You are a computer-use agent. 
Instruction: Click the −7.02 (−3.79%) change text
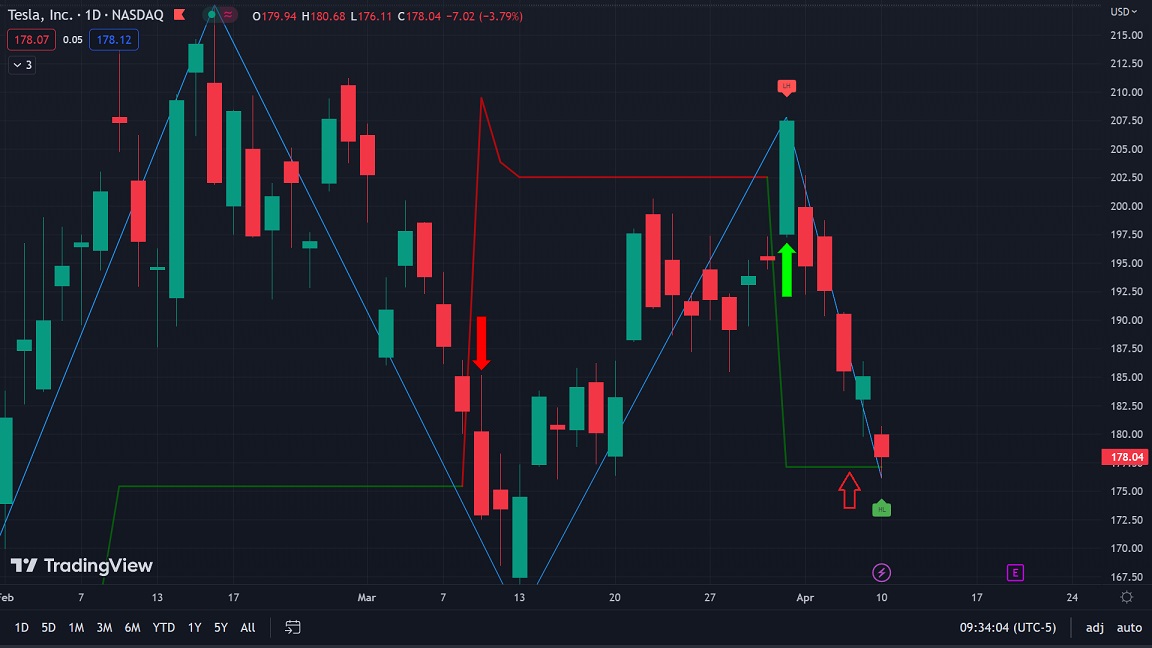484,16
